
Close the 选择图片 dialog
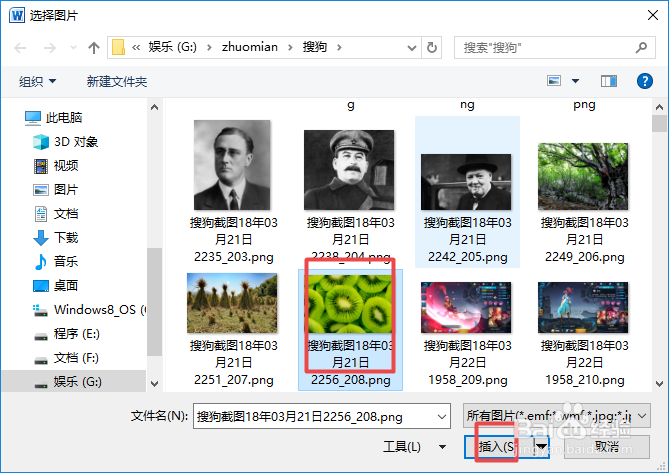click(652, 16)
